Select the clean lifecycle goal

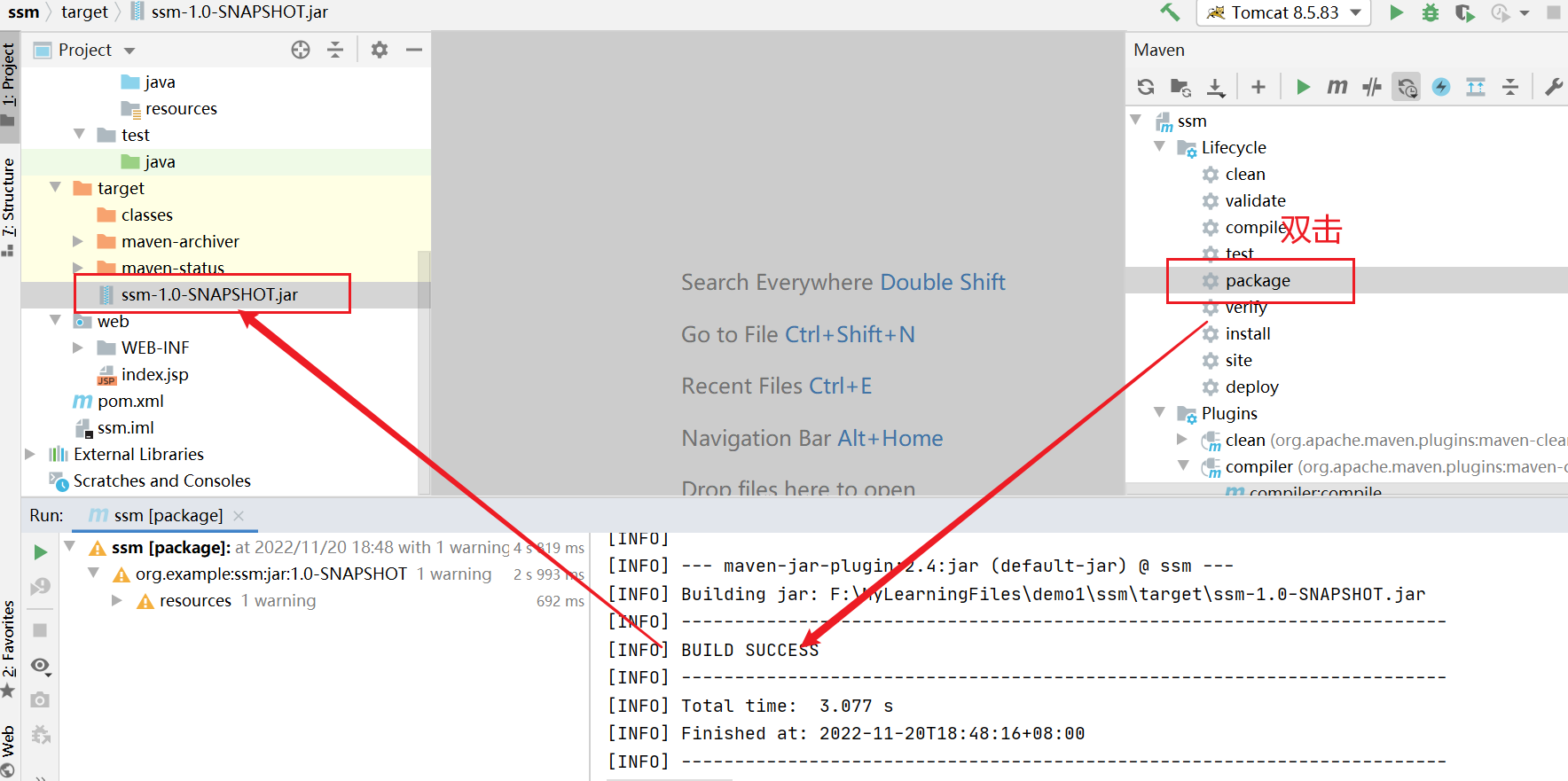1245,175
